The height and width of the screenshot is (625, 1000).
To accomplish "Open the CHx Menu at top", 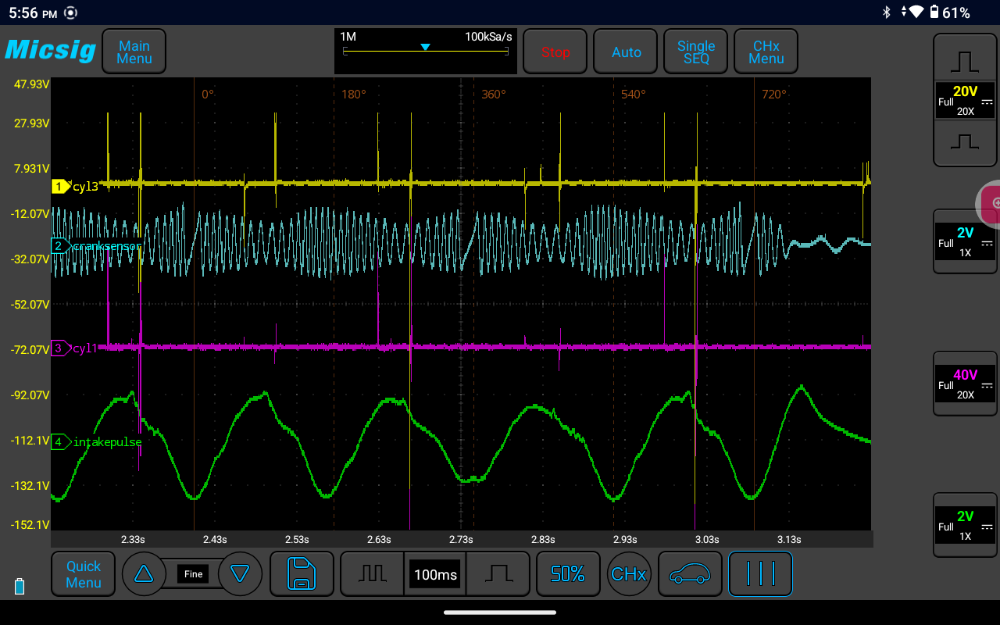I will tap(766, 52).
